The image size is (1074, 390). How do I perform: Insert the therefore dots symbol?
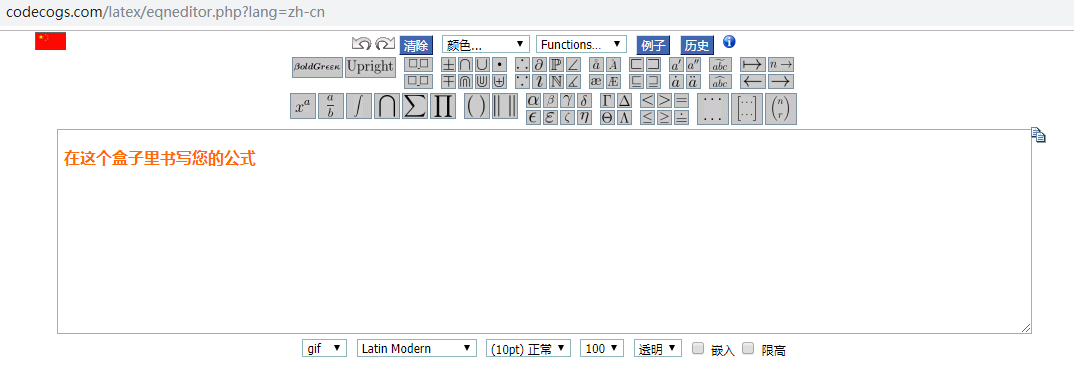[523, 64]
